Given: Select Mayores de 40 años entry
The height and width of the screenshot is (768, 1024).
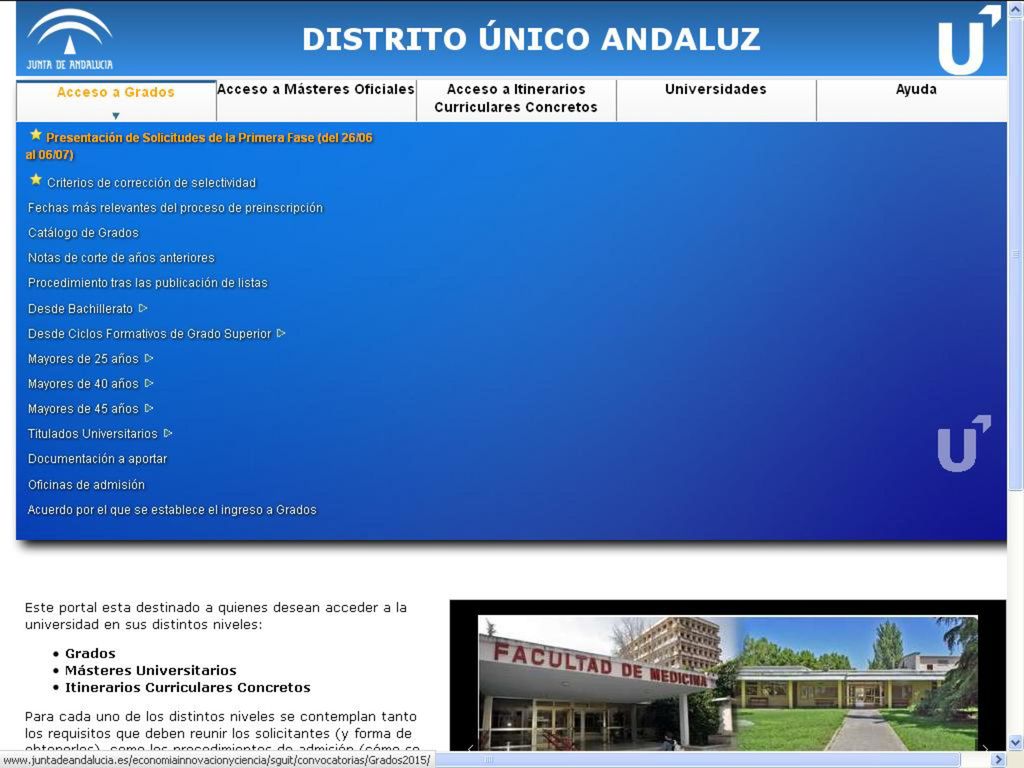Looking at the screenshot, I should (x=83, y=384).
